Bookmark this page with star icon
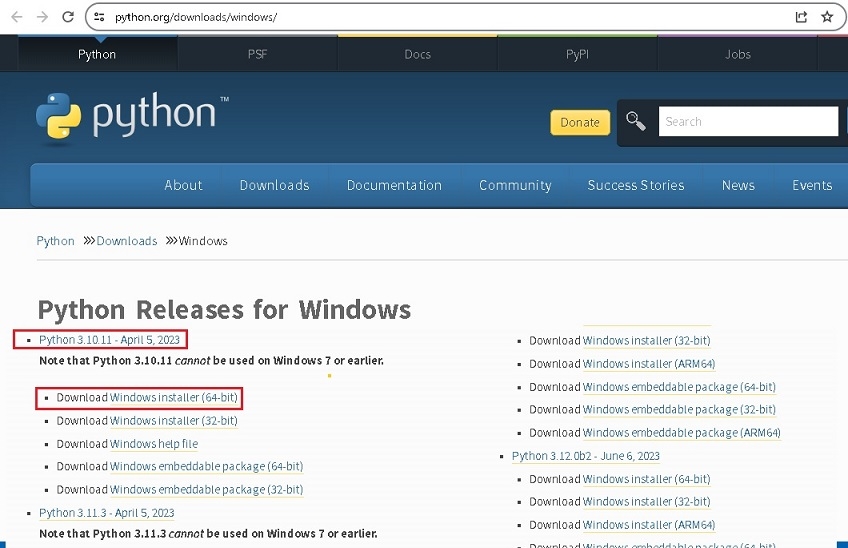 point(827,17)
